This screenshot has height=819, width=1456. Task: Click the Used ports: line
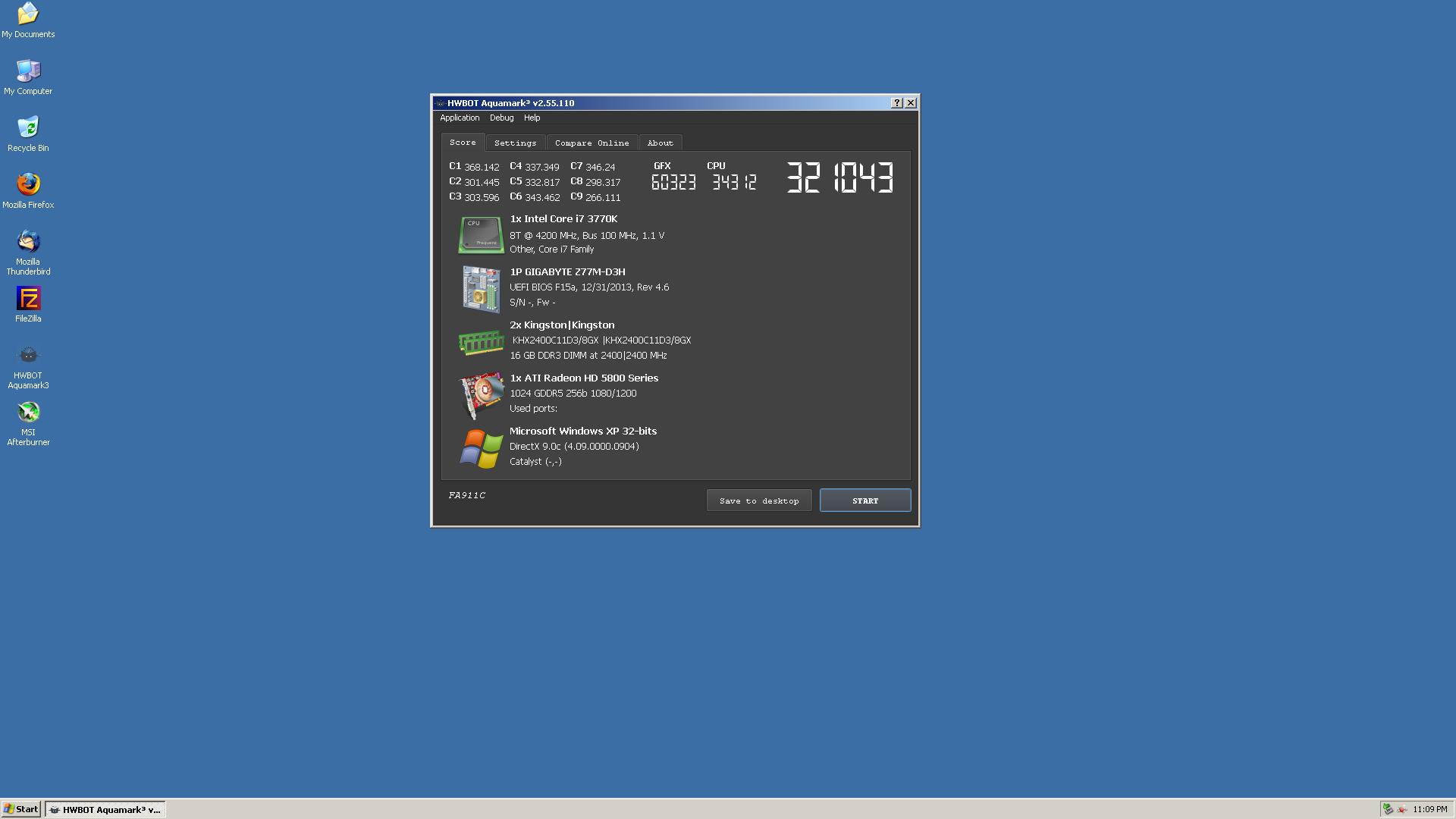[533, 408]
